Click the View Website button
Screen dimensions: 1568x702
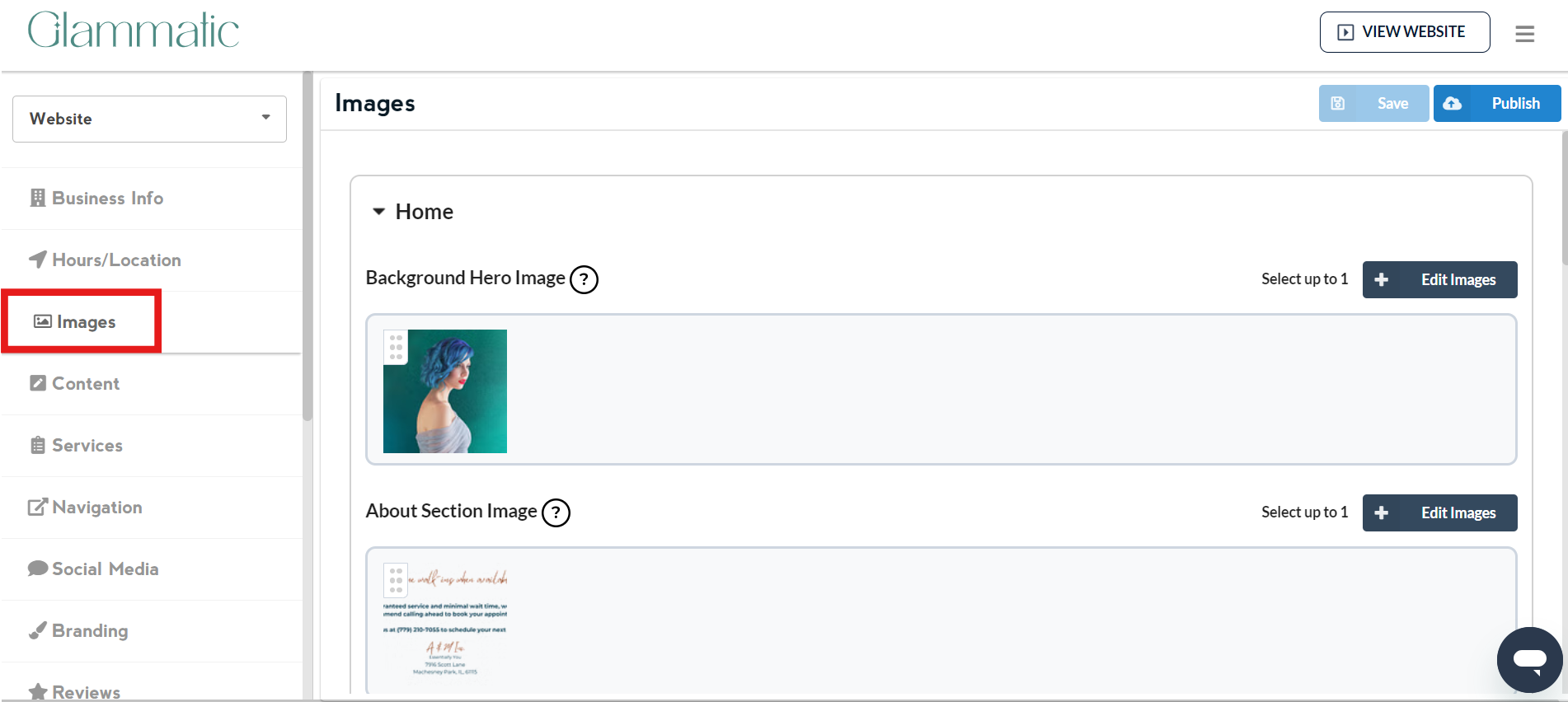point(1404,32)
